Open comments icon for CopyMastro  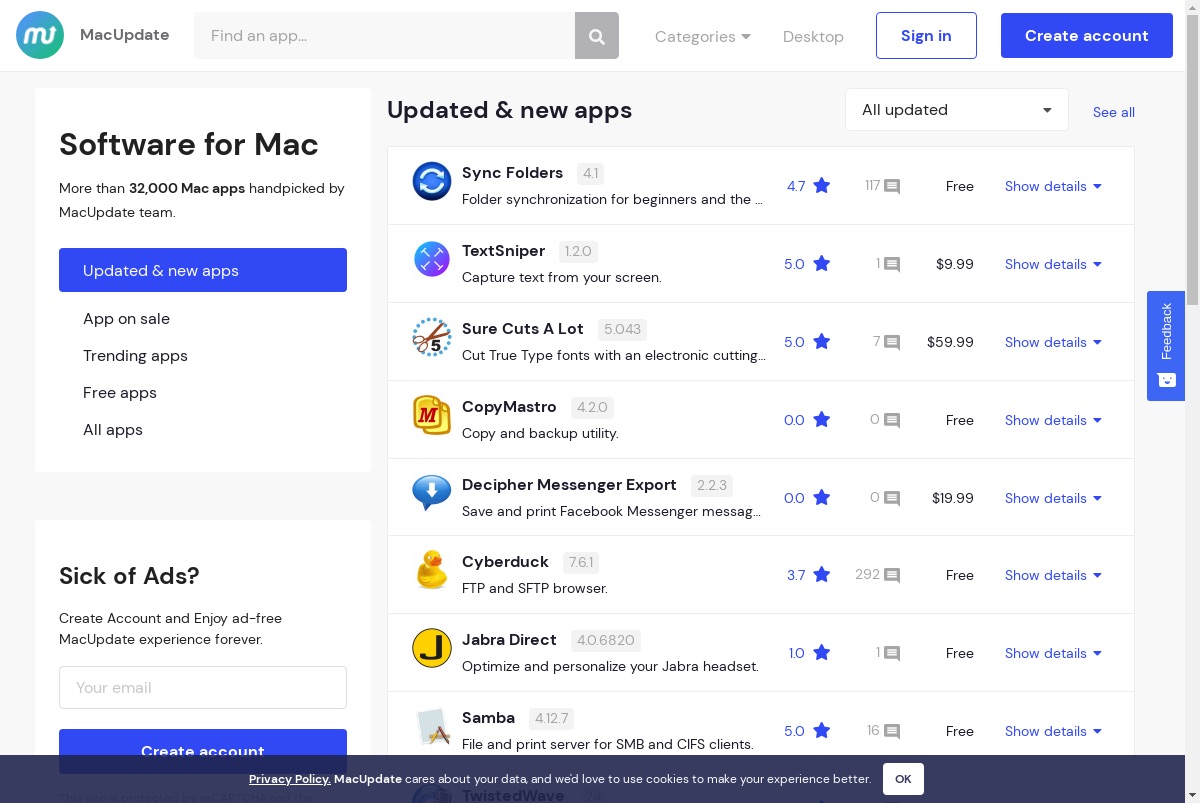[x=892, y=421]
